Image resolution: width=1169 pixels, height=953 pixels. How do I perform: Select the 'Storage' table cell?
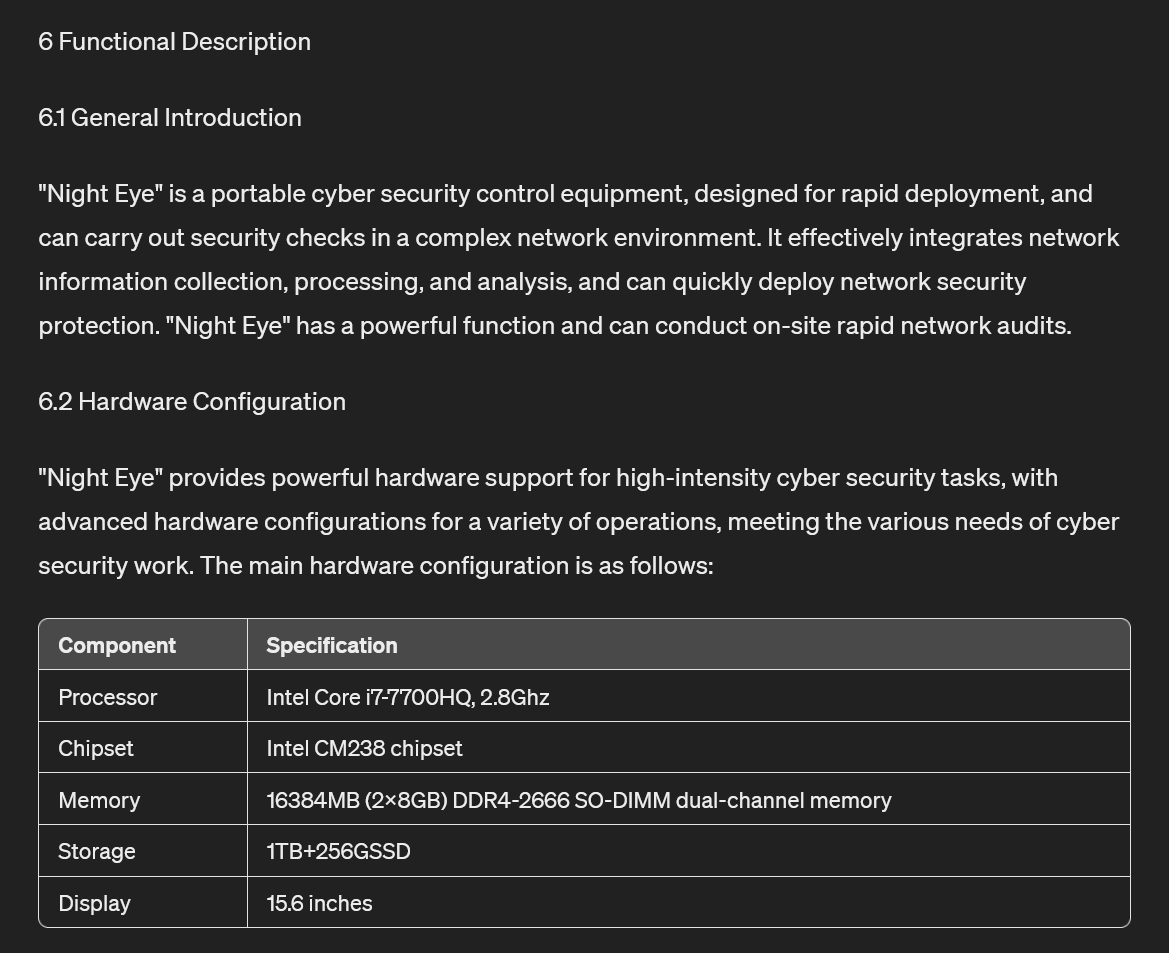142,850
